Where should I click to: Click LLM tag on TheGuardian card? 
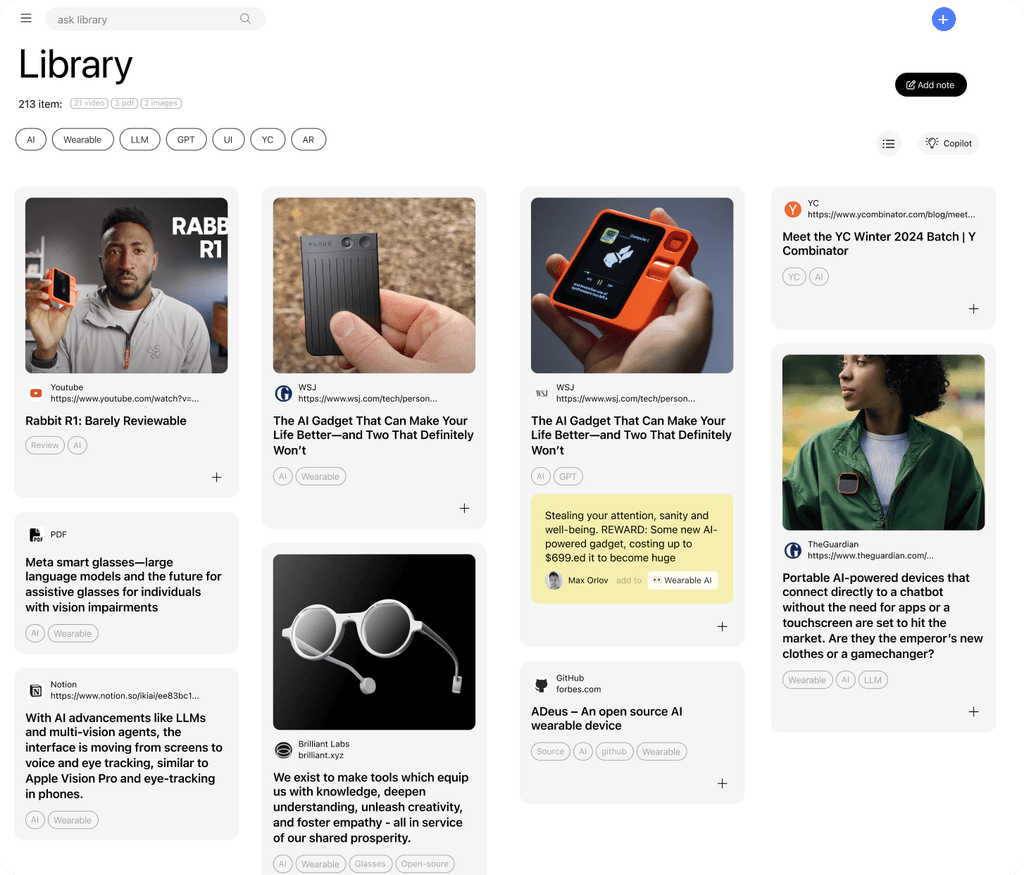(872, 680)
